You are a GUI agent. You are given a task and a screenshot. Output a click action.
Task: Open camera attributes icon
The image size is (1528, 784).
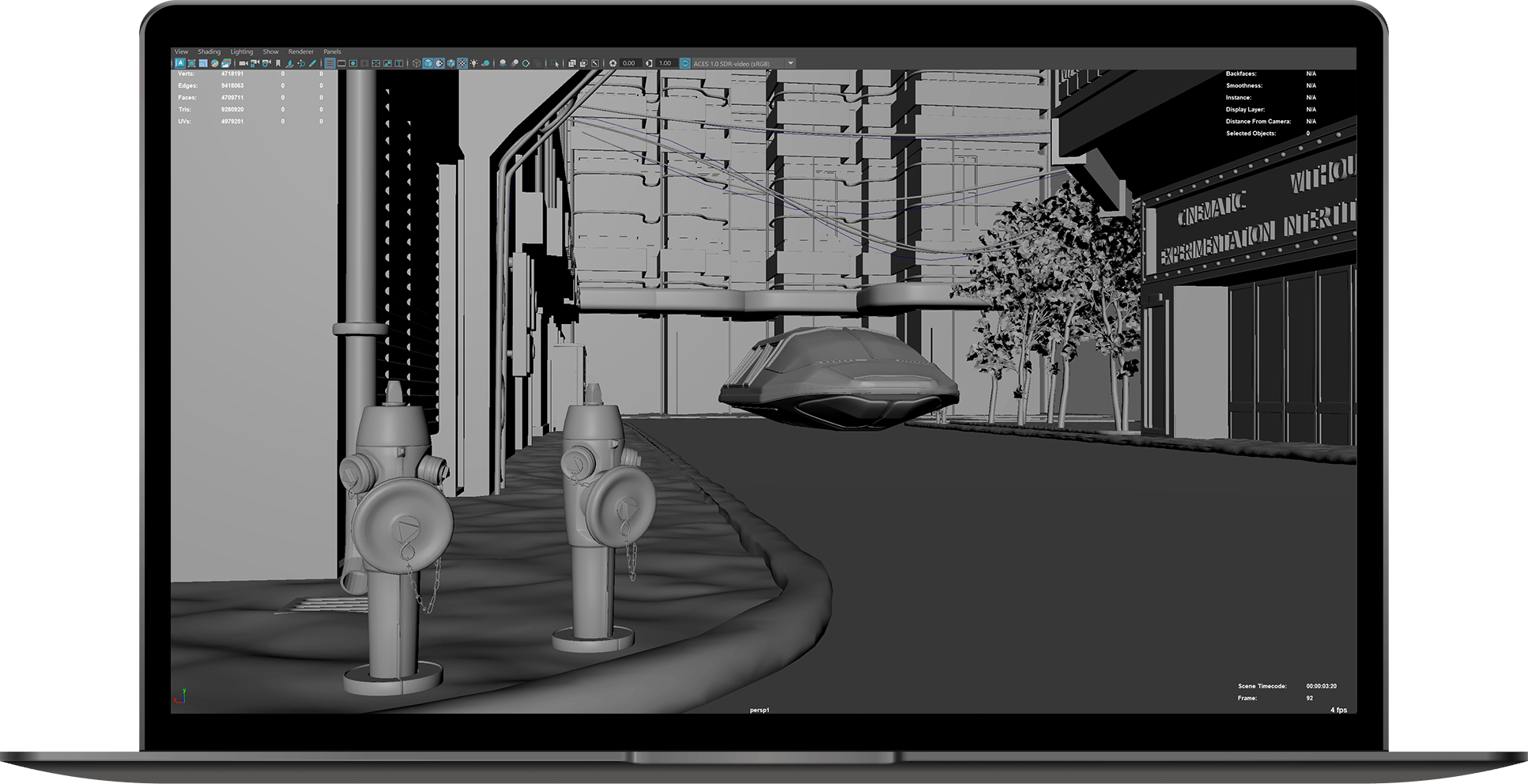point(266,63)
